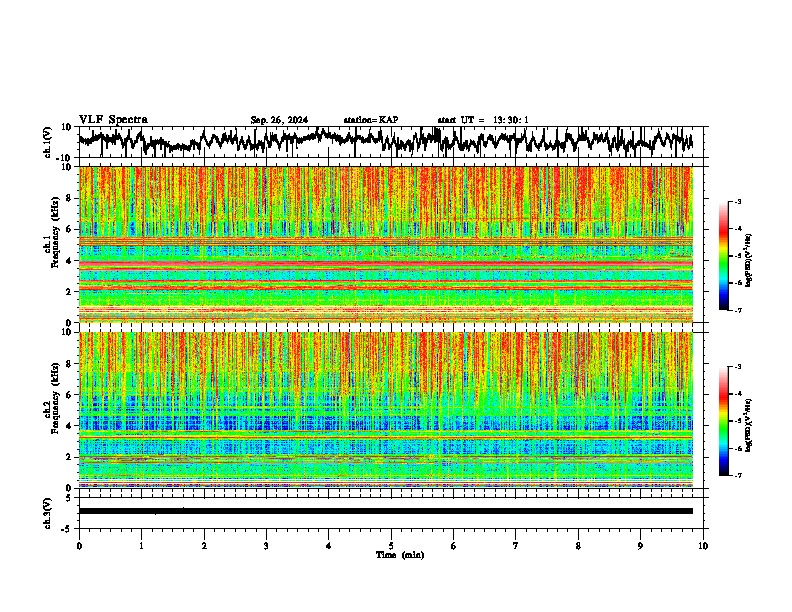Click the ch.1 "Frequency (kHz)" axis label
Image resolution: width=792 pixels, height=612 pixels.
point(55,233)
